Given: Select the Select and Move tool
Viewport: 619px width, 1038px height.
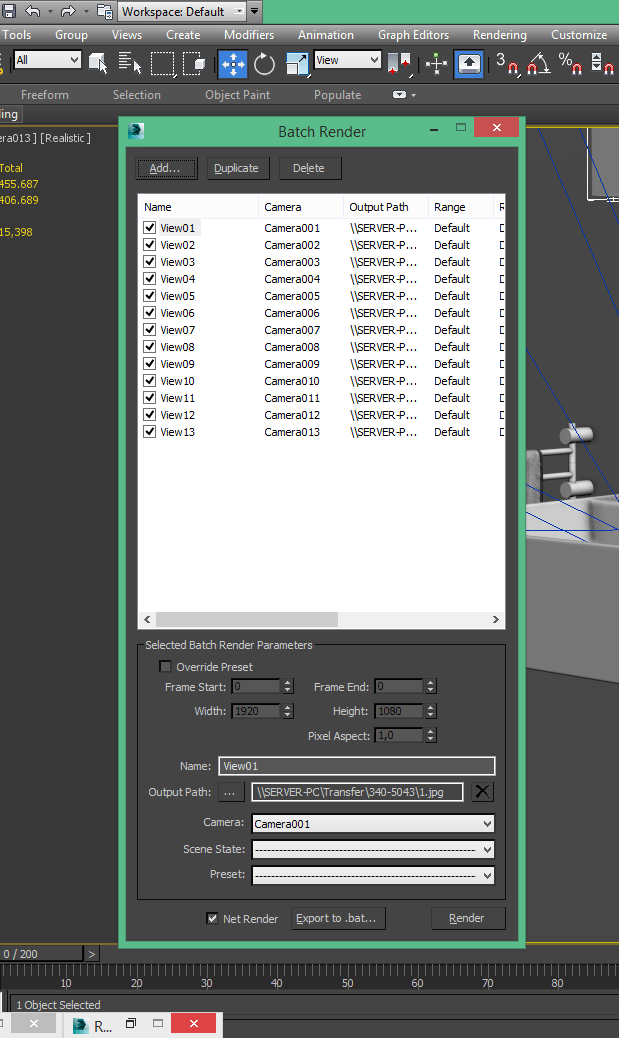Looking at the screenshot, I should [x=233, y=64].
